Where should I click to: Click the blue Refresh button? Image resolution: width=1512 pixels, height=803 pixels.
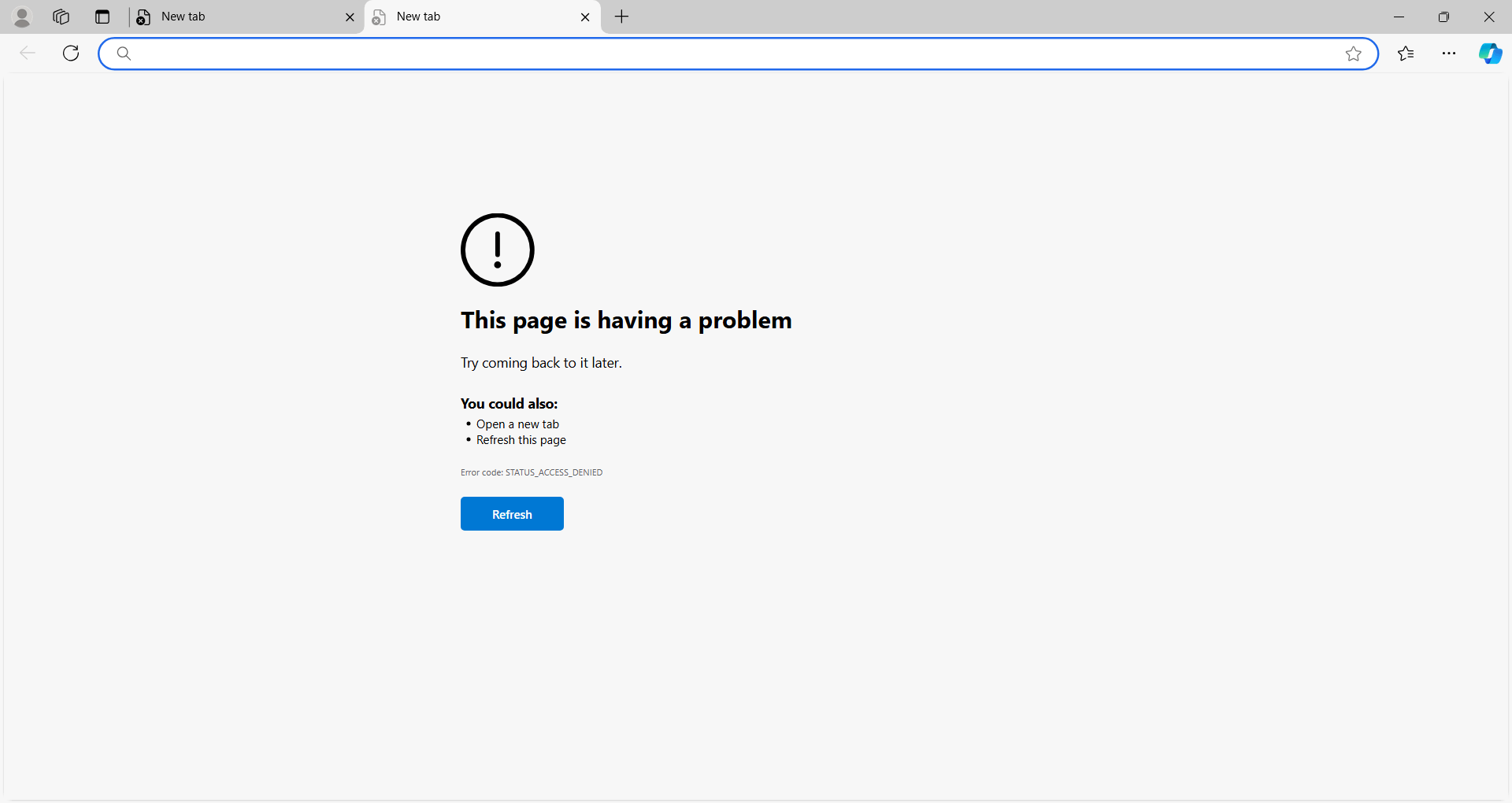pos(512,513)
